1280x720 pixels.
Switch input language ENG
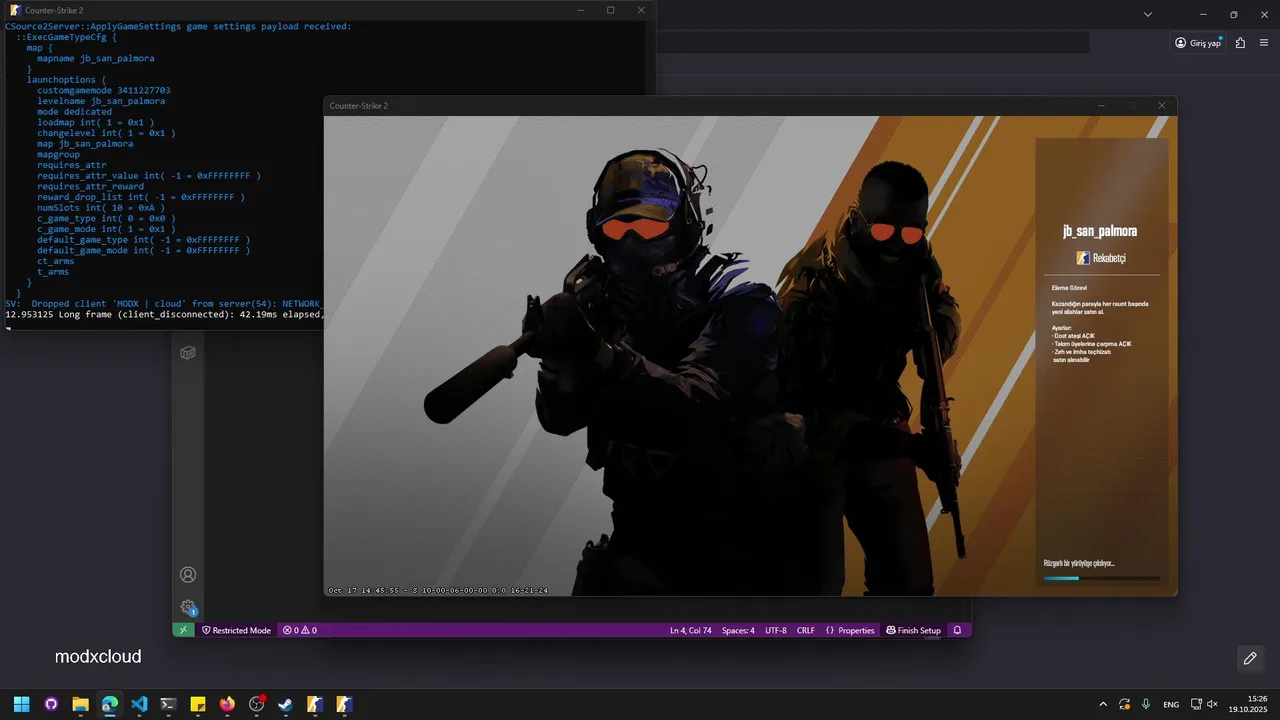click(1171, 704)
